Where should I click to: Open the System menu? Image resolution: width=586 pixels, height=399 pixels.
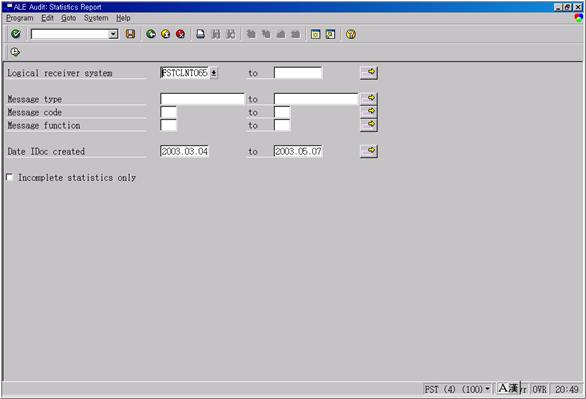(x=96, y=18)
